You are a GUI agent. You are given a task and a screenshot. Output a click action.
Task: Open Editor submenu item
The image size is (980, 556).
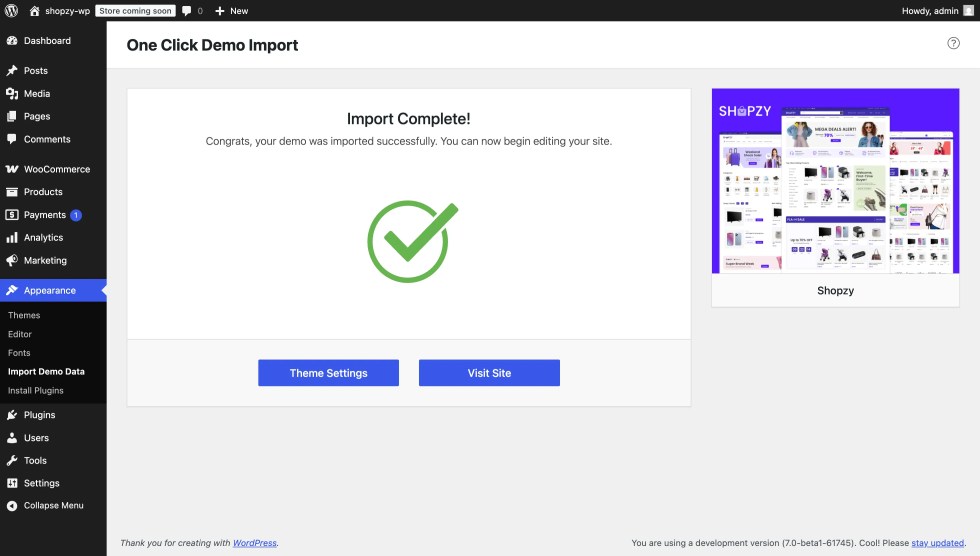pos(19,334)
